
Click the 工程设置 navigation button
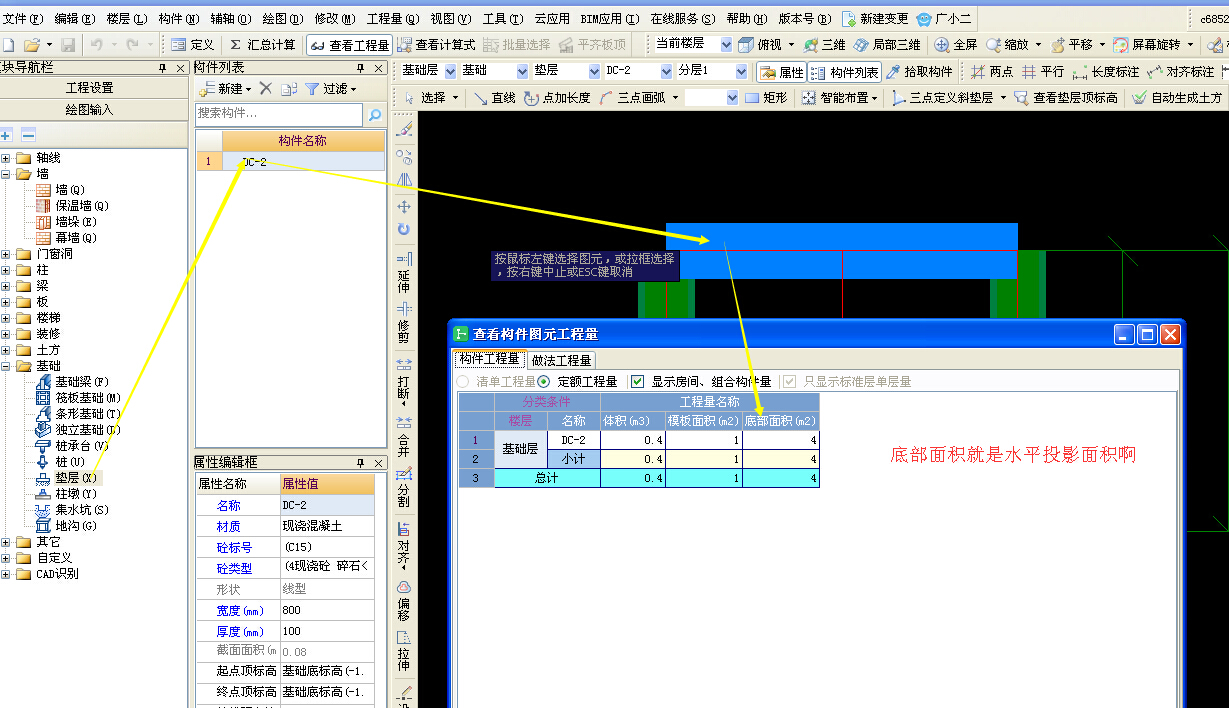click(89, 88)
